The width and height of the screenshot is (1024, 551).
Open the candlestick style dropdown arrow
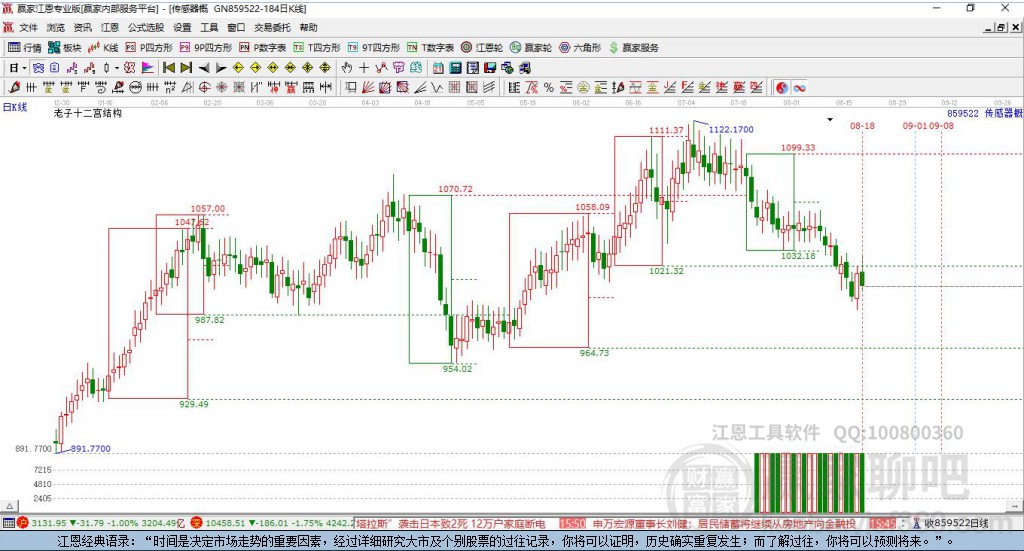pos(116,68)
